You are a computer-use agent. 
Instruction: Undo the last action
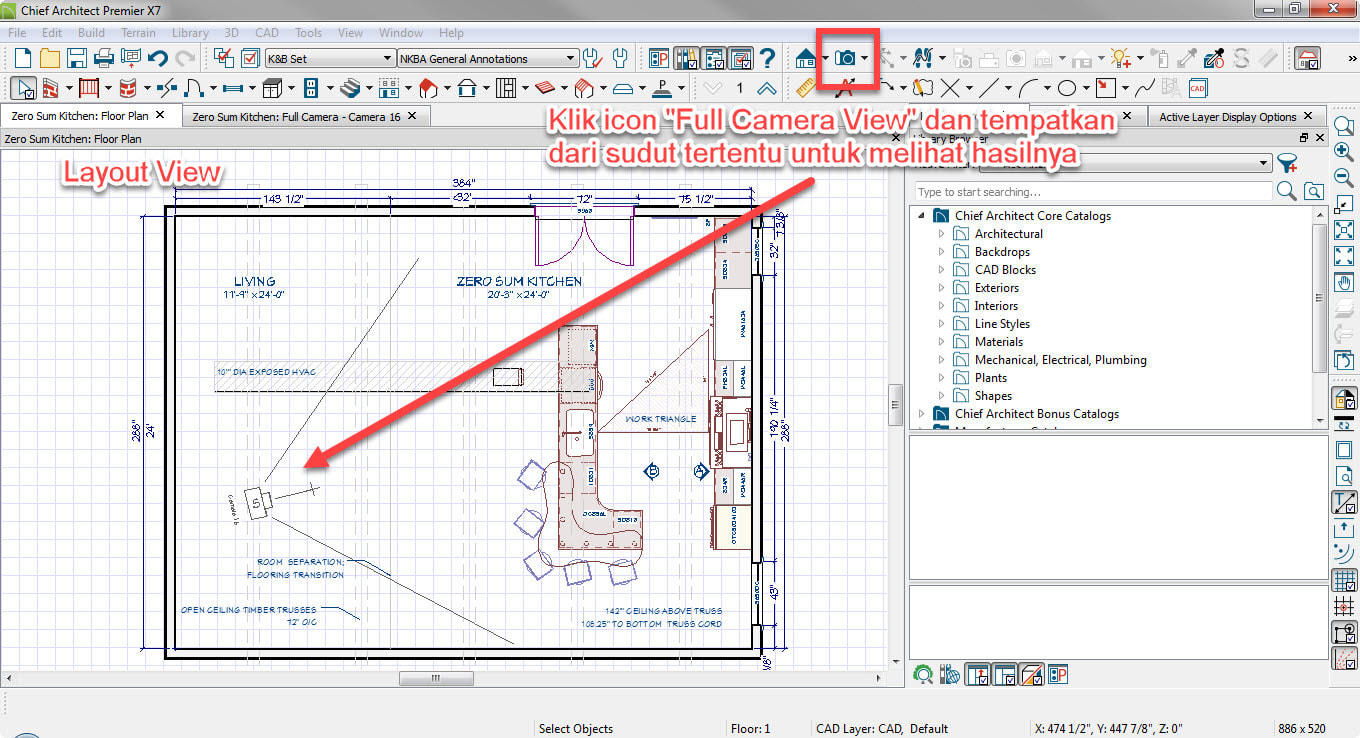[157, 58]
